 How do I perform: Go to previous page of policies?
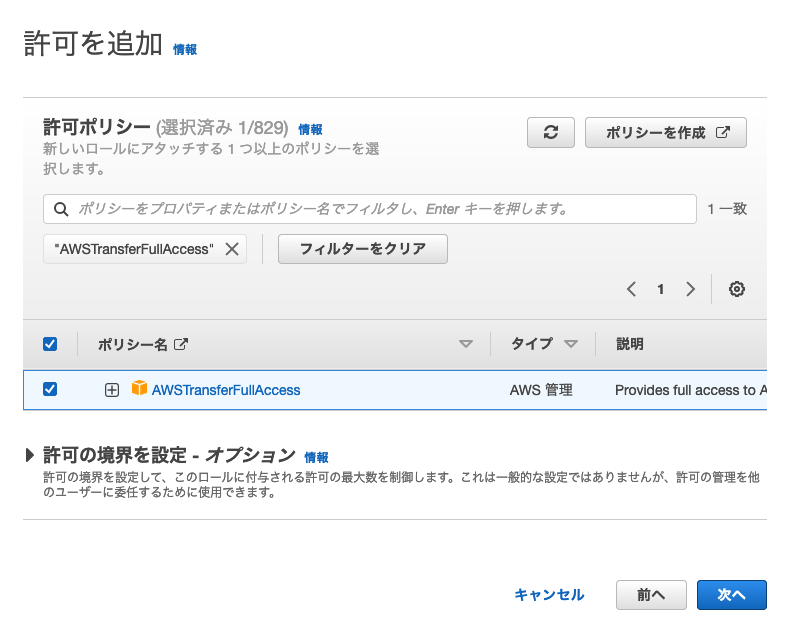click(631, 289)
